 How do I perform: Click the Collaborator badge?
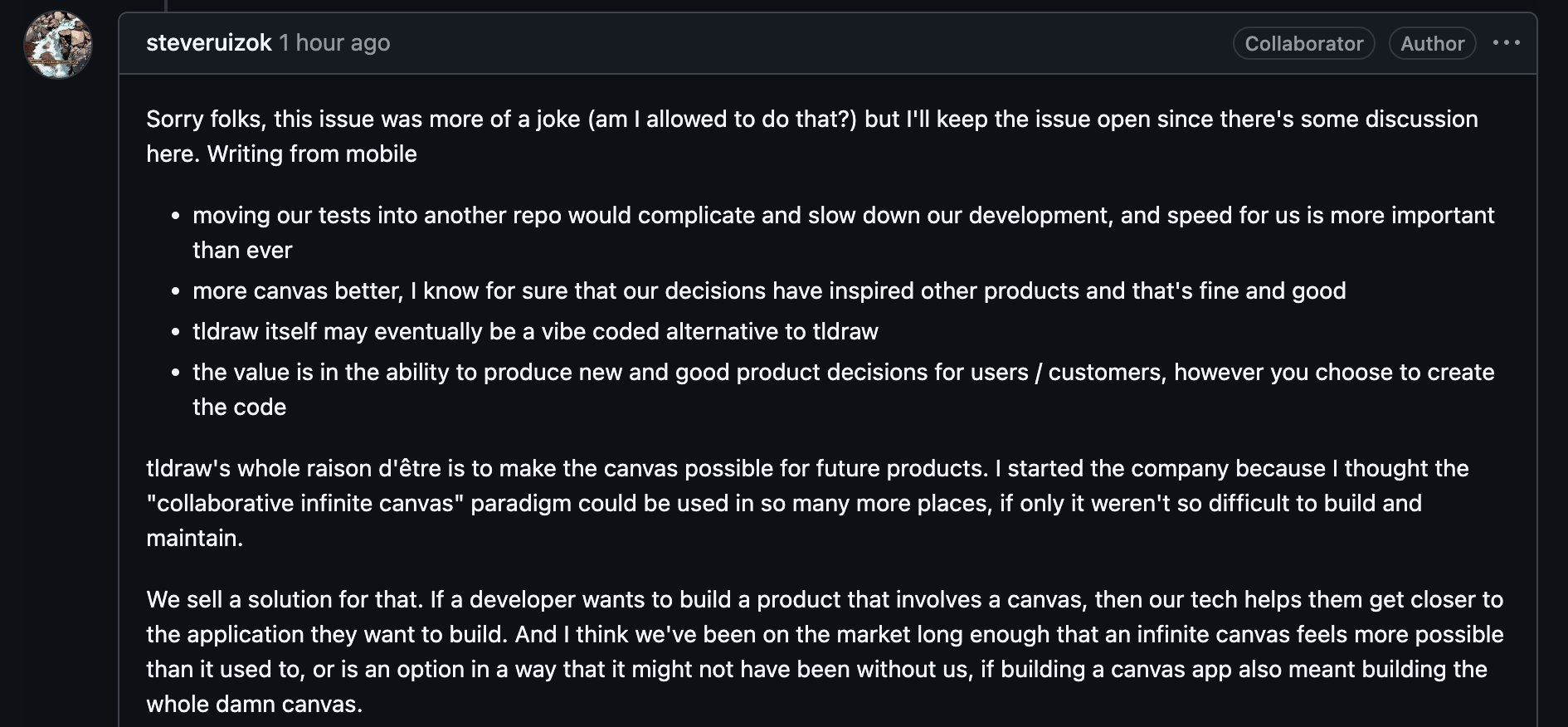point(1303,44)
